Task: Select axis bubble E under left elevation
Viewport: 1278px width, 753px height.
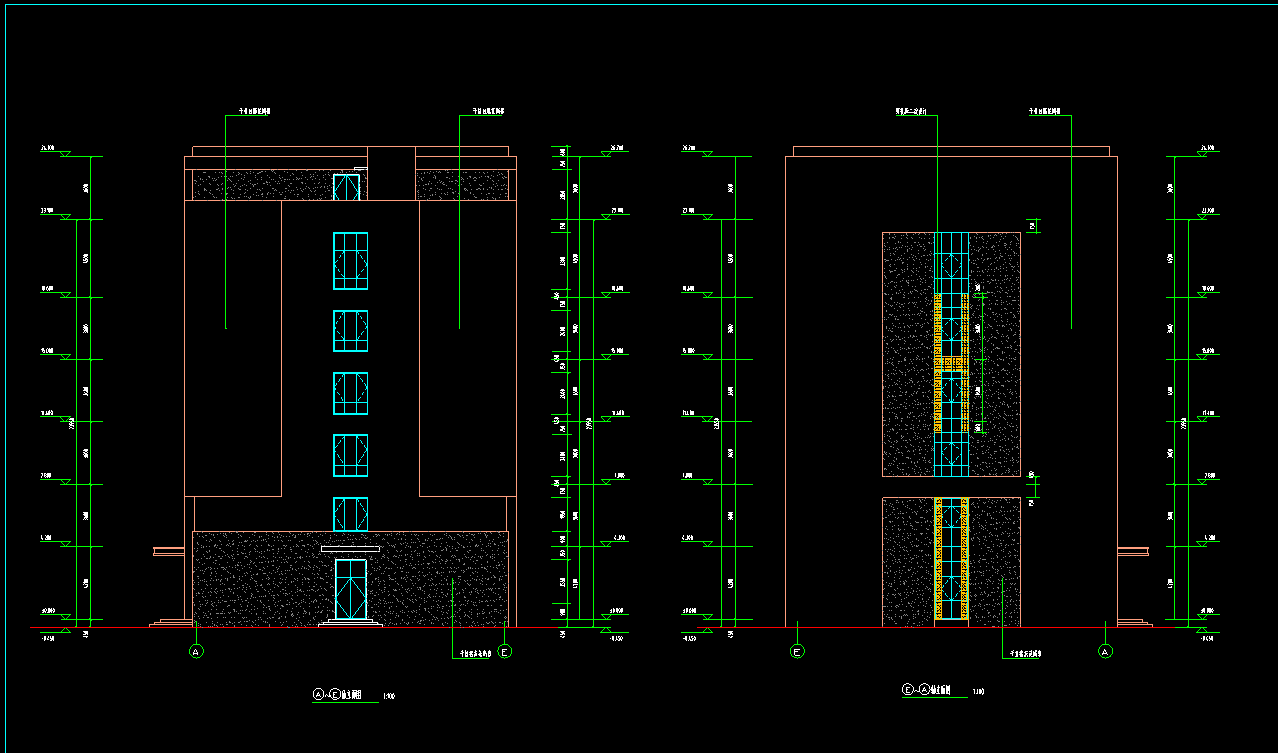Action: (505, 652)
